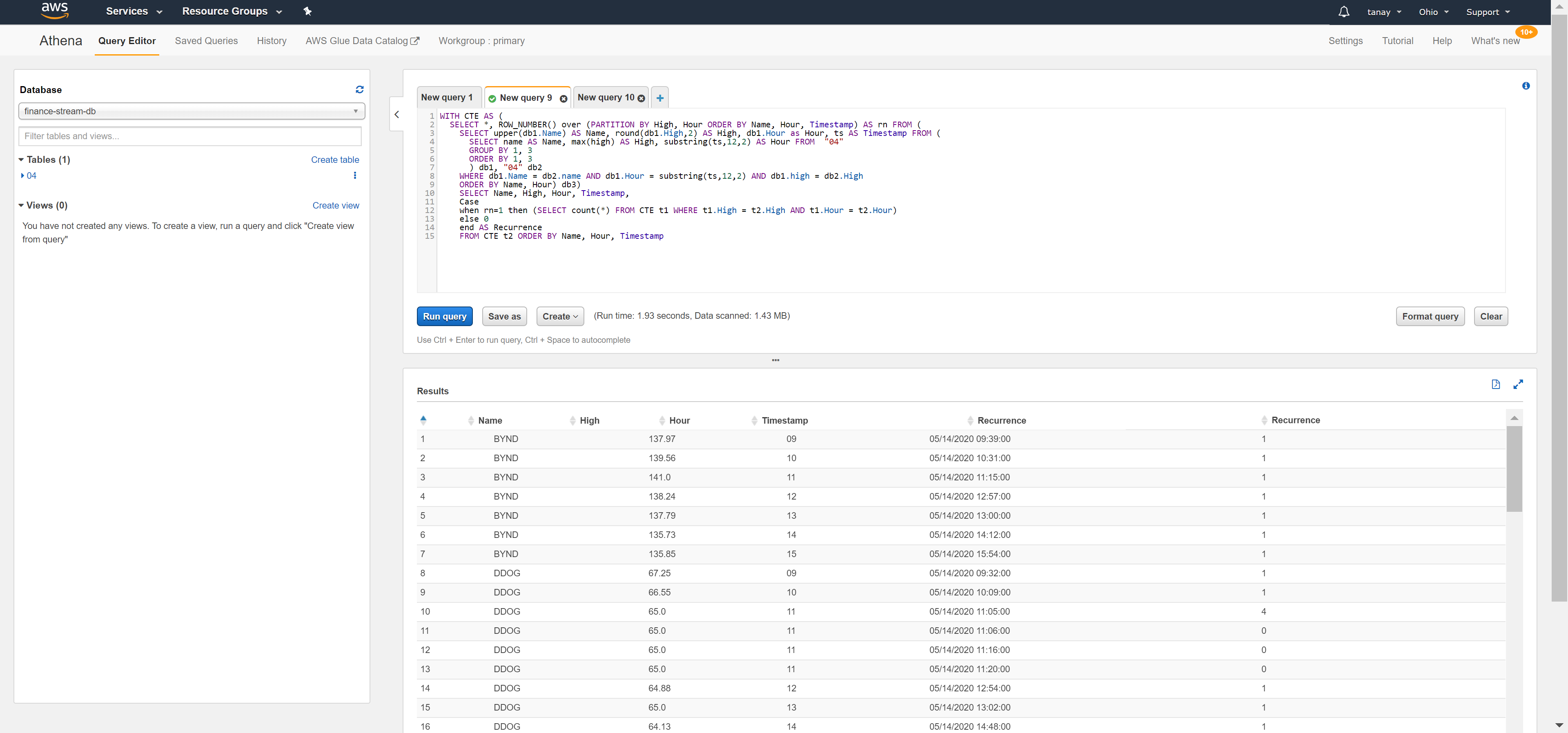Viewport: 1568px width, 733px height.
Task: Click the info icon above the query editor
Action: click(1526, 86)
